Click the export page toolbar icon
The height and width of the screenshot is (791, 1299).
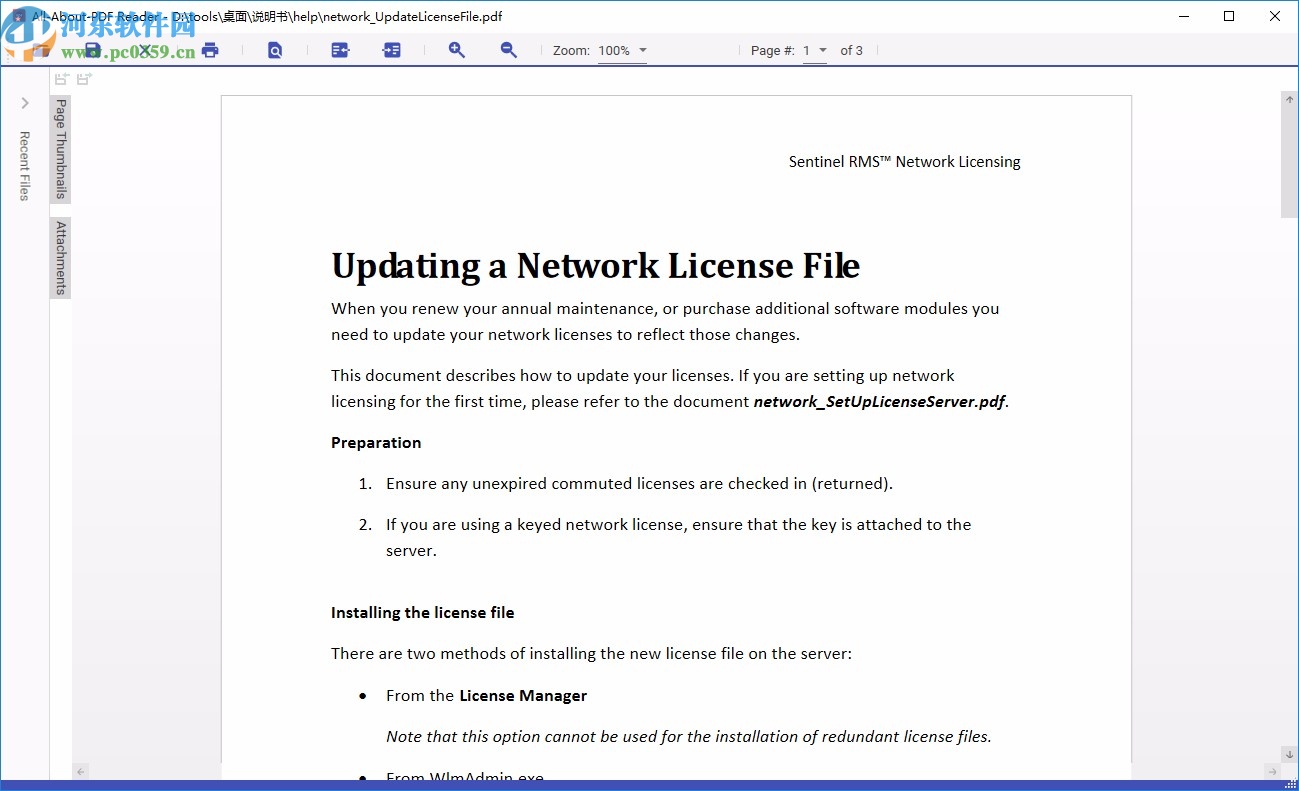pos(340,50)
